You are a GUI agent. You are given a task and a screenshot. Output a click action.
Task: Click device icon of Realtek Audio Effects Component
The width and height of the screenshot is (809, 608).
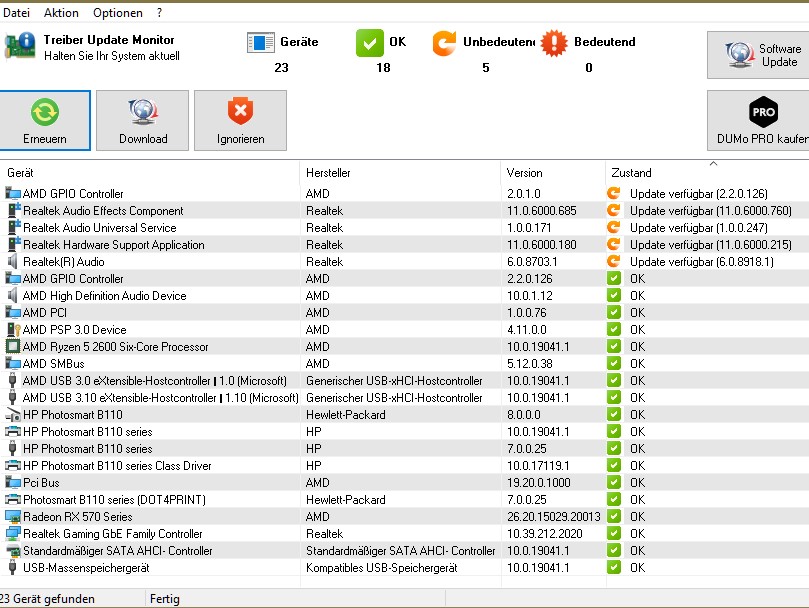[14, 211]
